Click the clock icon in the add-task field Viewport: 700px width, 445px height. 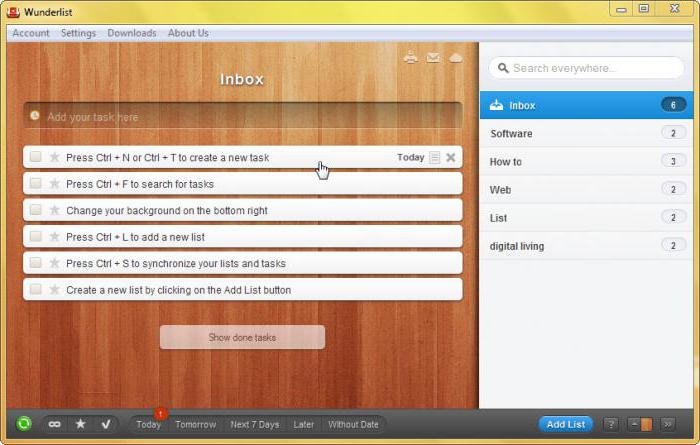[x=35, y=116]
